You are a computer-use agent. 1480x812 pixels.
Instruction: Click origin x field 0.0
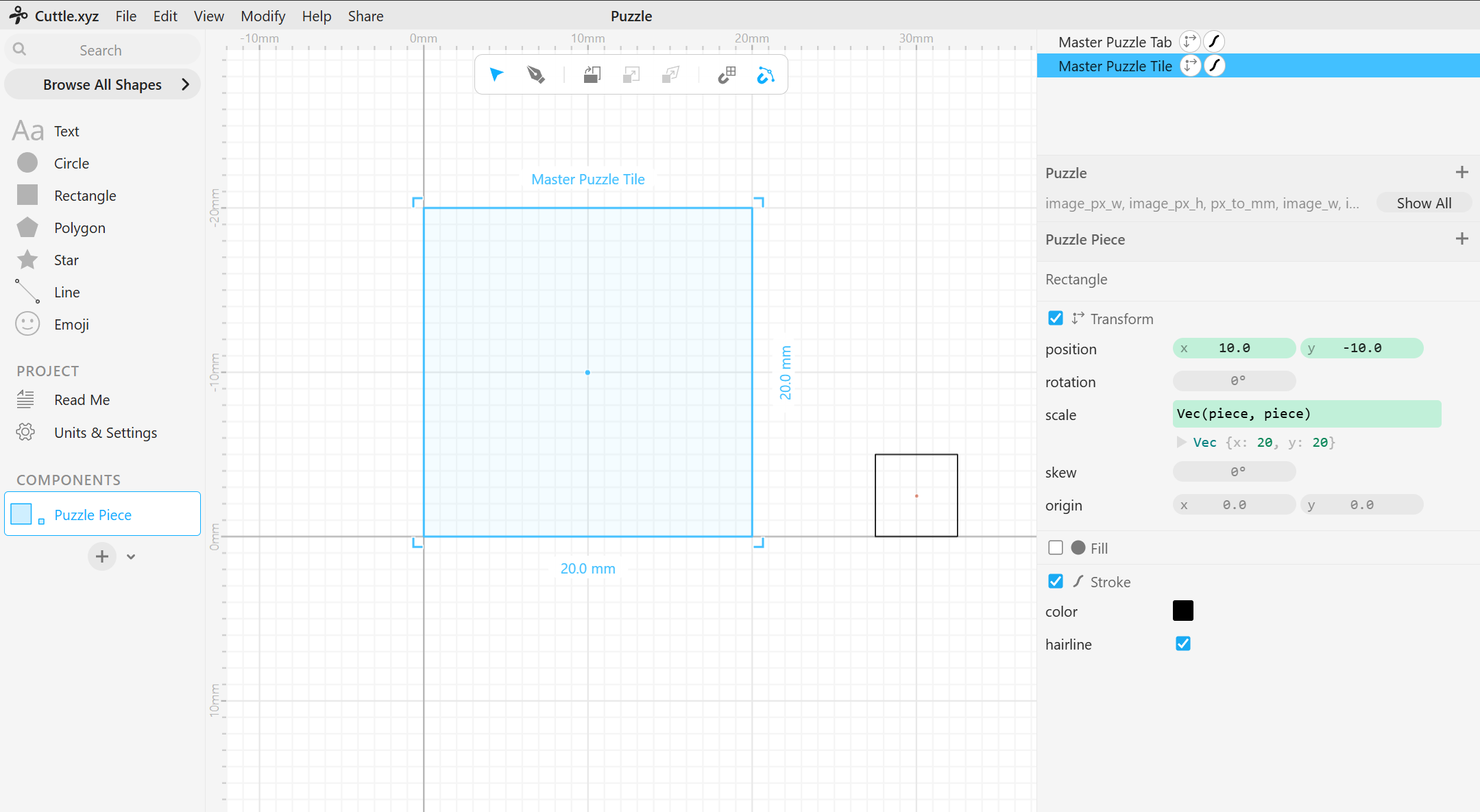pyautogui.click(x=1234, y=505)
